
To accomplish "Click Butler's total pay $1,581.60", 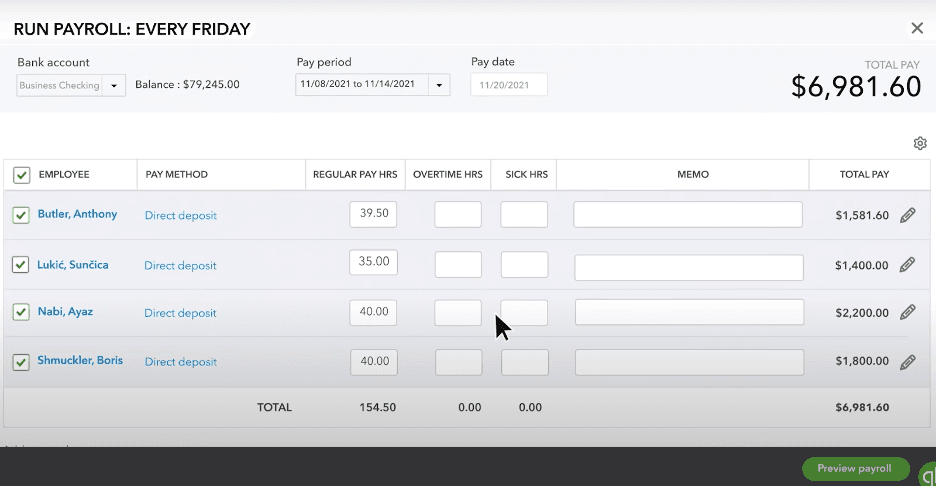I will click(862, 216).
